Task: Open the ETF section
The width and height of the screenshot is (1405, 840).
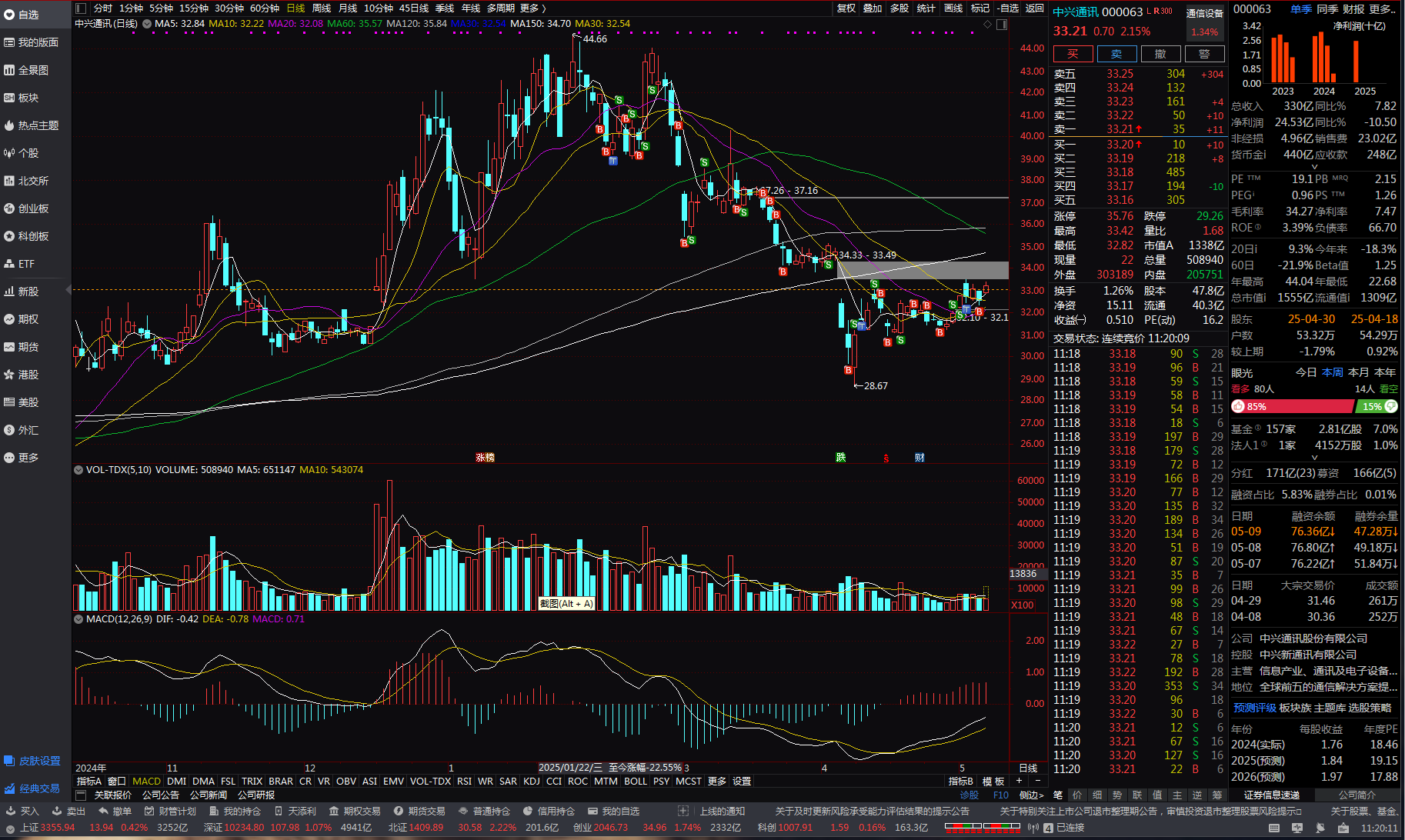Action: [19, 264]
